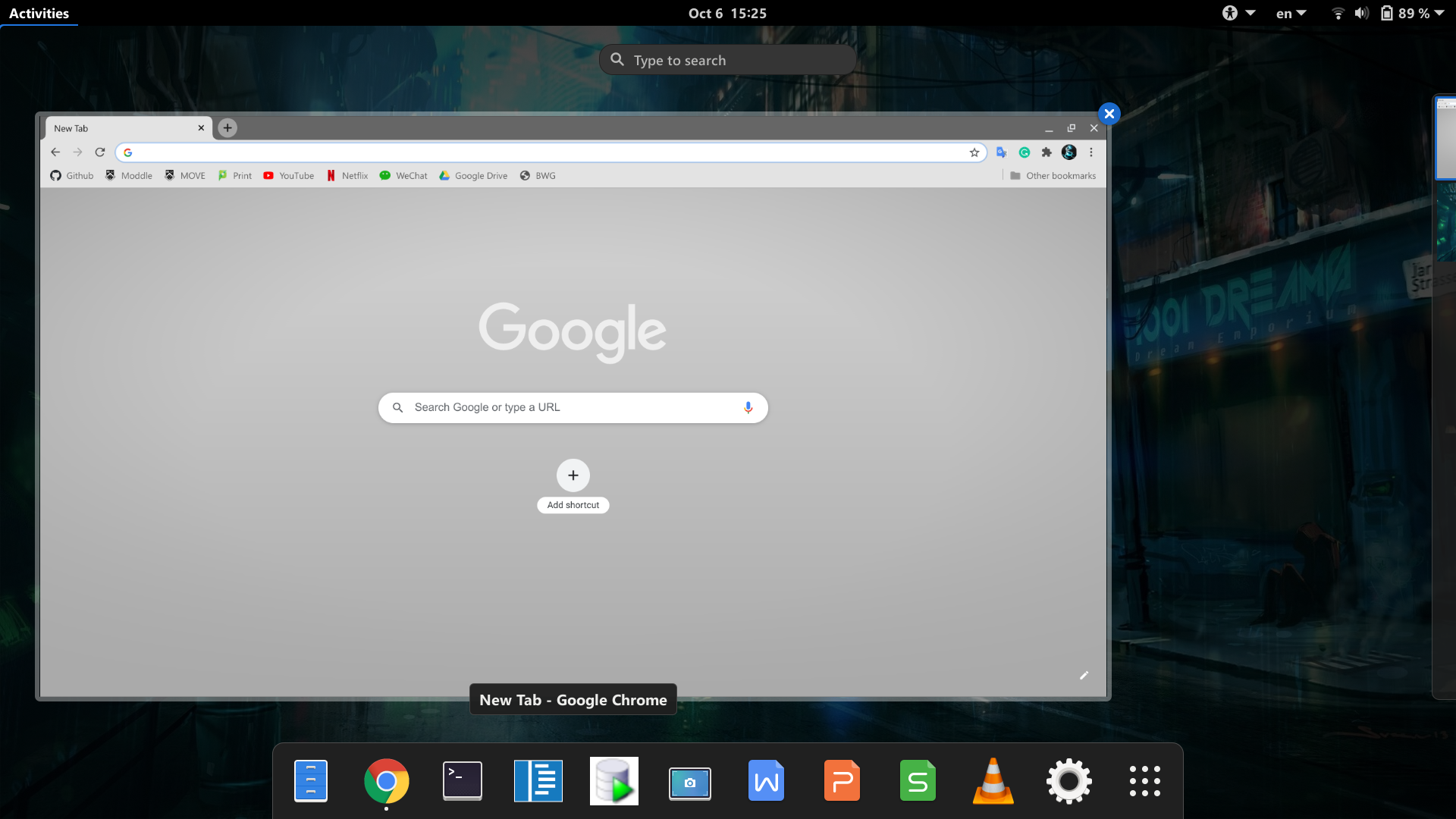
Task: Click the Chrome back arrow
Action: 55,152
